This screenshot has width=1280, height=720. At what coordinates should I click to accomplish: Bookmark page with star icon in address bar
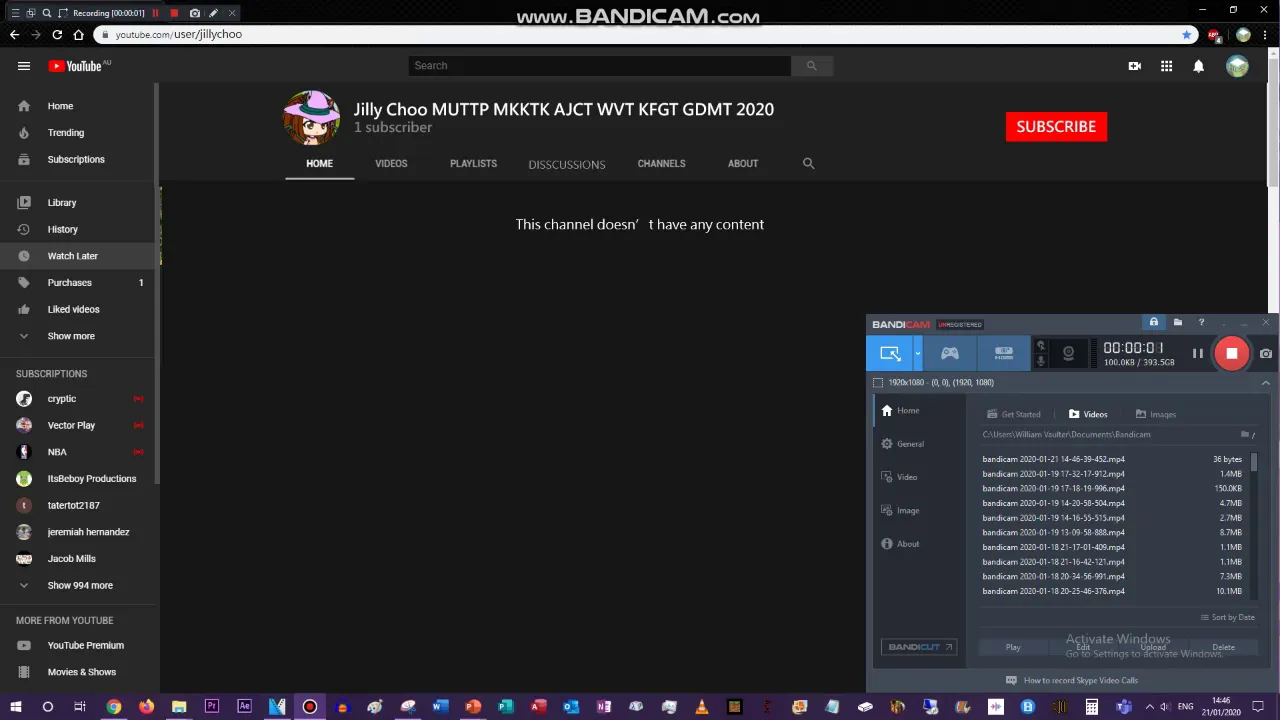coord(1187,34)
